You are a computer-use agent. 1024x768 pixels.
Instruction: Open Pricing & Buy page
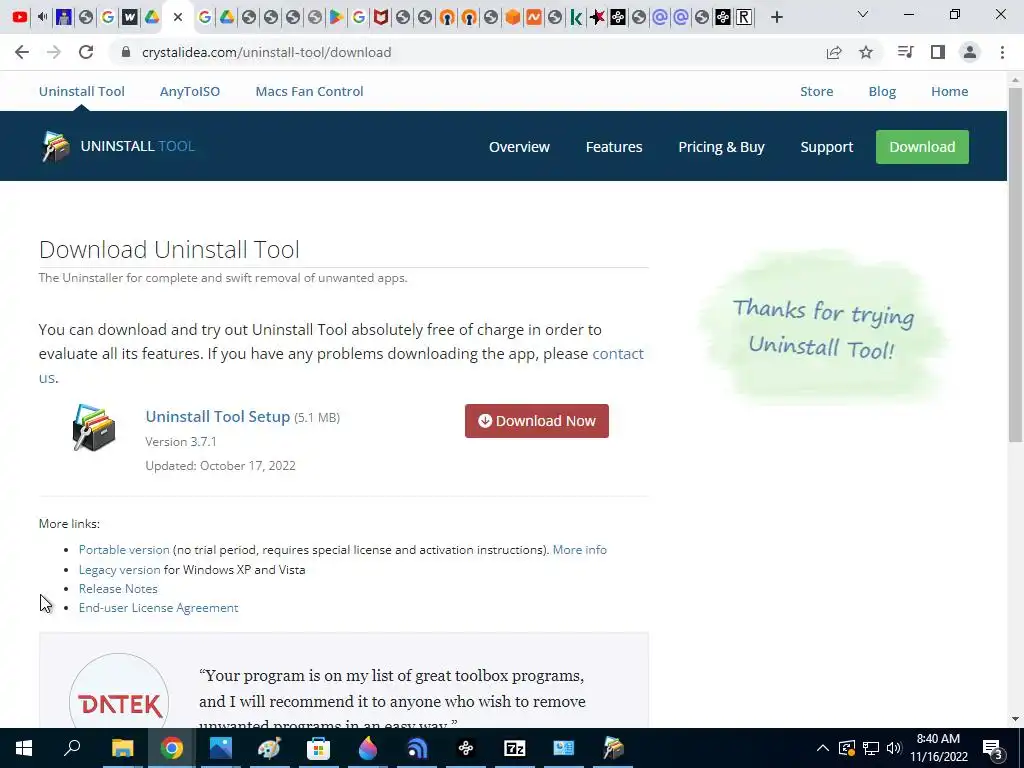(722, 147)
